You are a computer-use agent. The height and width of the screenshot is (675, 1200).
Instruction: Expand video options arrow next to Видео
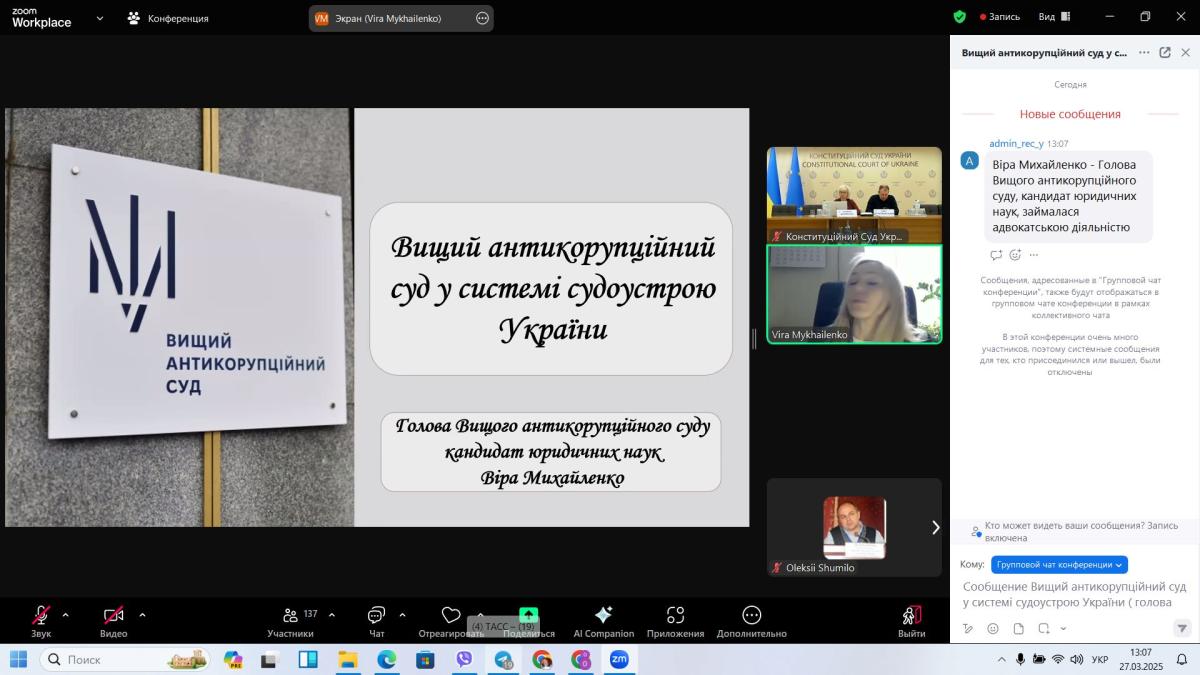click(x=142, y=615)
